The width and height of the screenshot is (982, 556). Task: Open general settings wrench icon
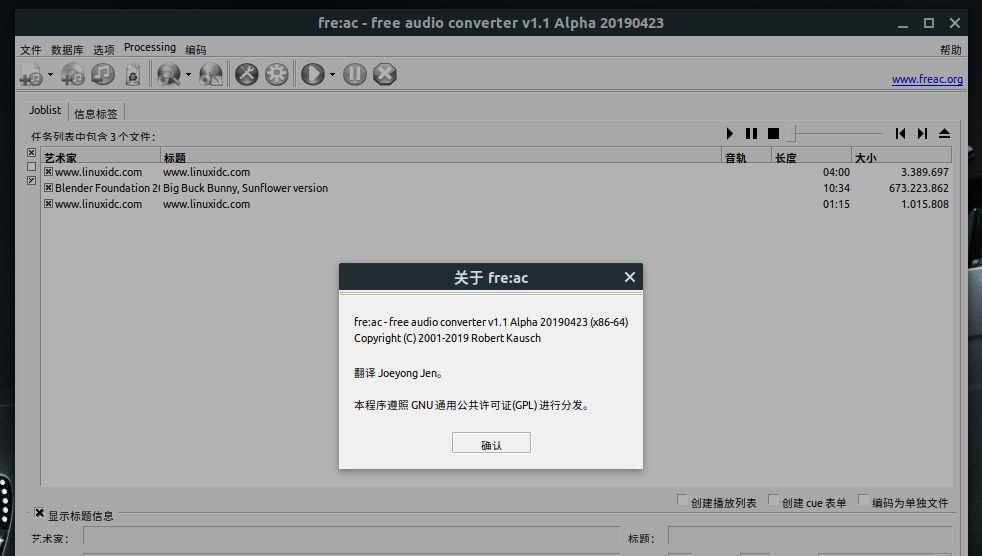click(x=247, y=75)
